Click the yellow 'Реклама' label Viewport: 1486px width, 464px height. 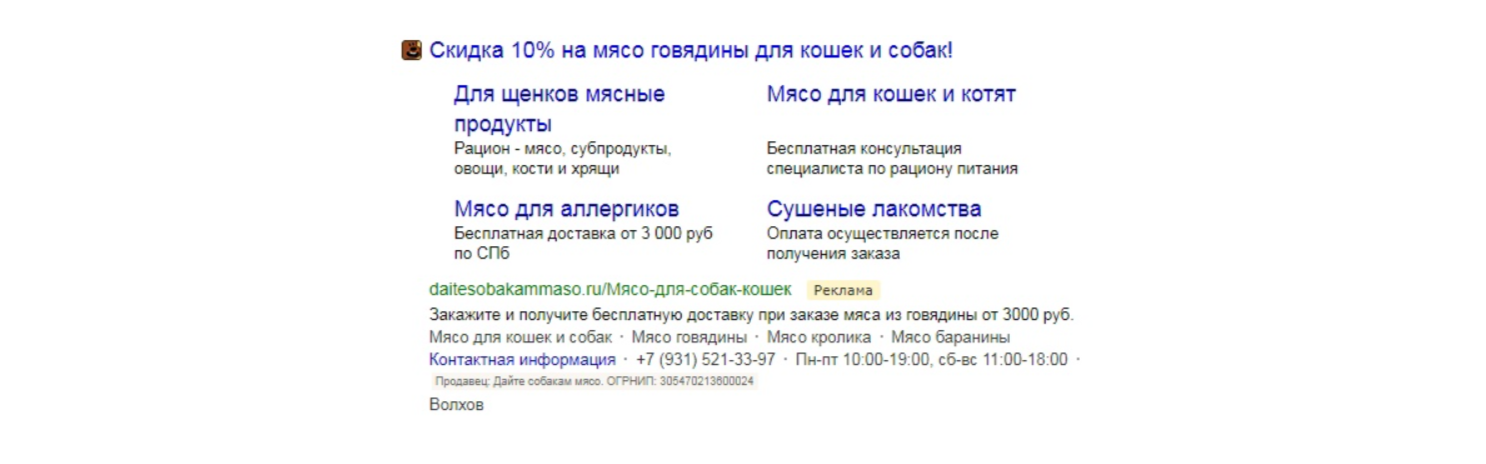pos(843,290)
